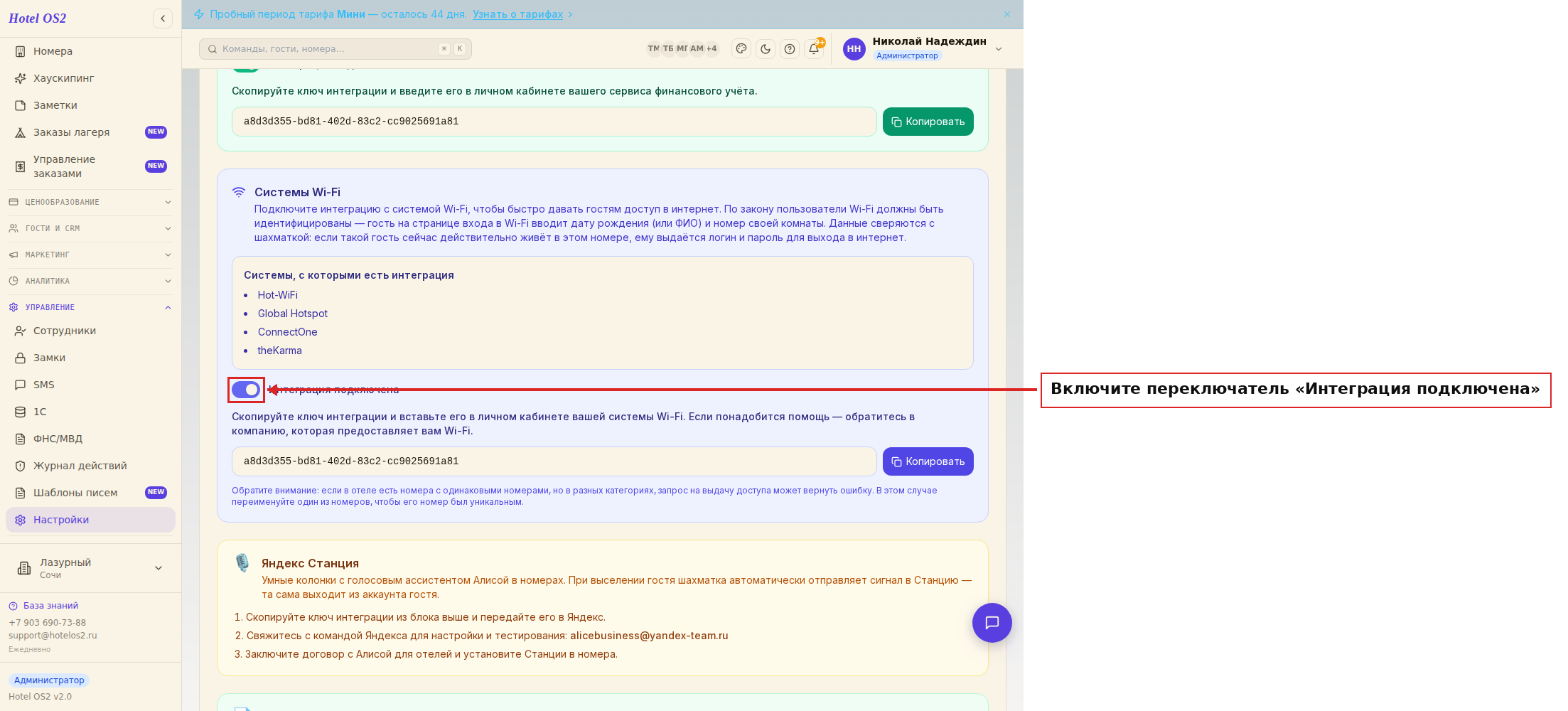This screenshot has height=711, width=1568.
Task: Open the Лазурный hotel selector dropdown
Action: (x=90, y=568)
